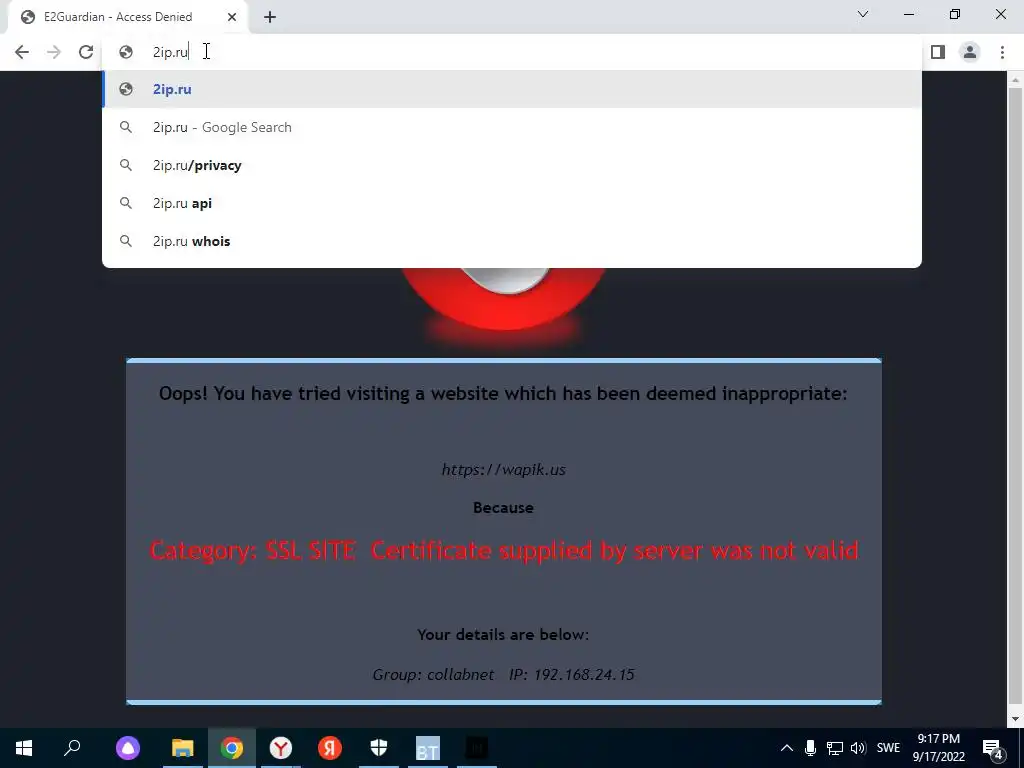Open Windows Security from the taskbar

coord(379,748)
